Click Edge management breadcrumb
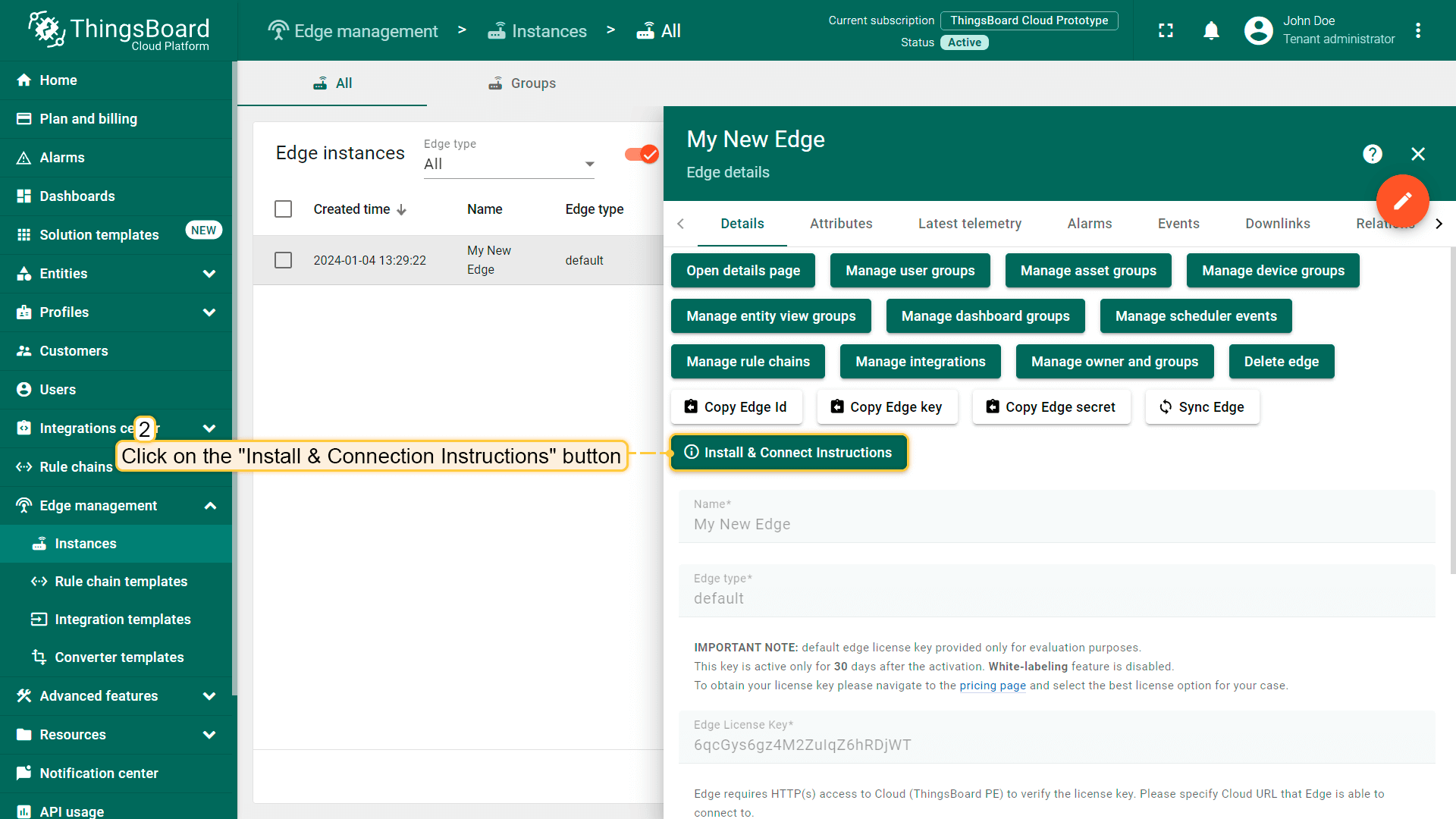Viewport: 1456px width, 819px height. pyautogui.click(x=353, y=31)
